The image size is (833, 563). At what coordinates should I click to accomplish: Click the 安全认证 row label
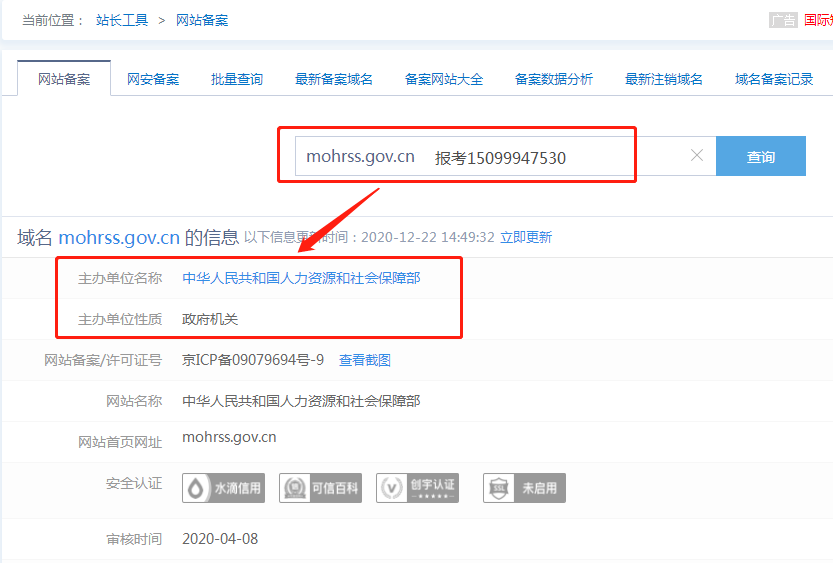pyautogui.click(x=134, y=483)
